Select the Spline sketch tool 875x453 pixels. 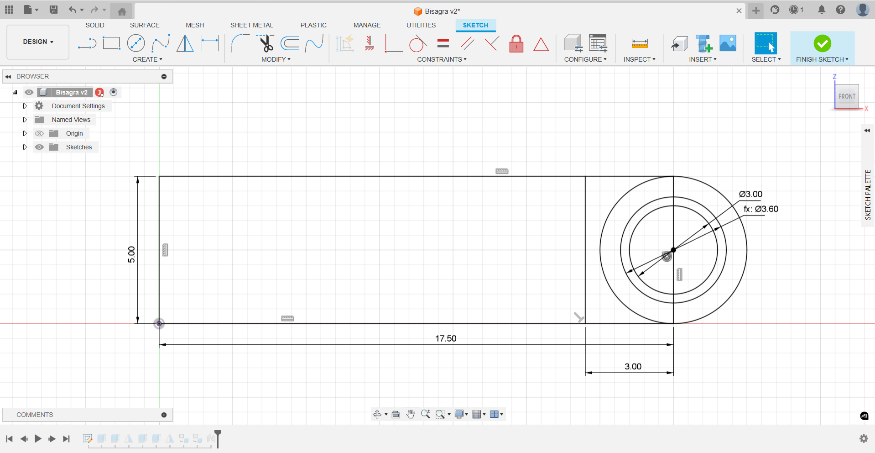(x=161, y=43)
